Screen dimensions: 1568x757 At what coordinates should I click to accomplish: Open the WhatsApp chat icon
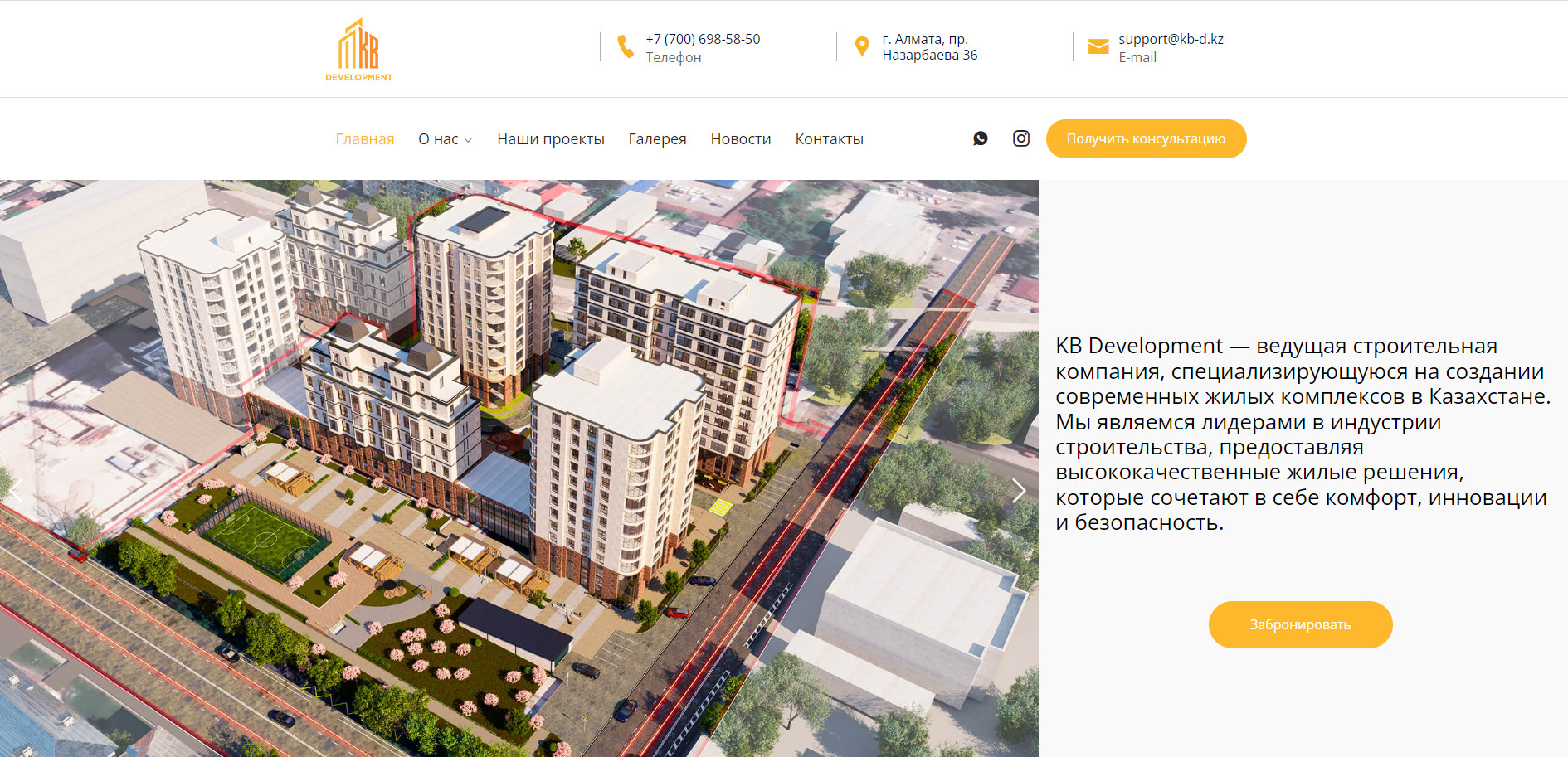point(981,138)
